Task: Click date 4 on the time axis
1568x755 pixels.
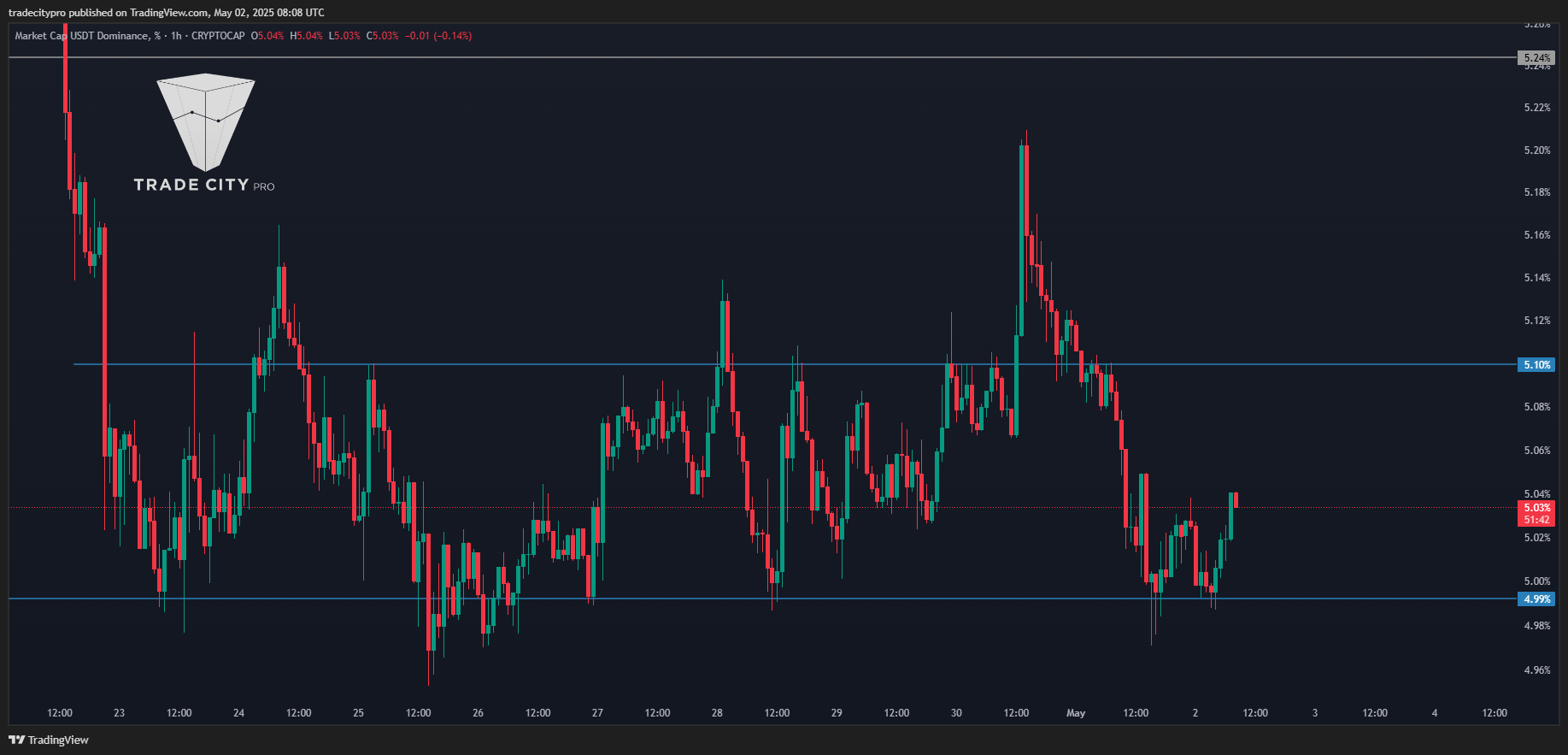Action: tap(1435, 713)
